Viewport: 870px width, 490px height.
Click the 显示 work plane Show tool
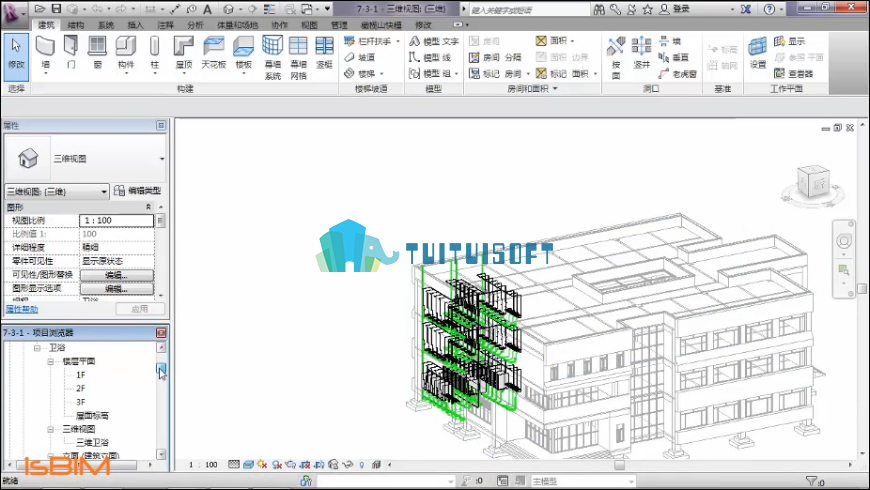(x=790, y=41)
